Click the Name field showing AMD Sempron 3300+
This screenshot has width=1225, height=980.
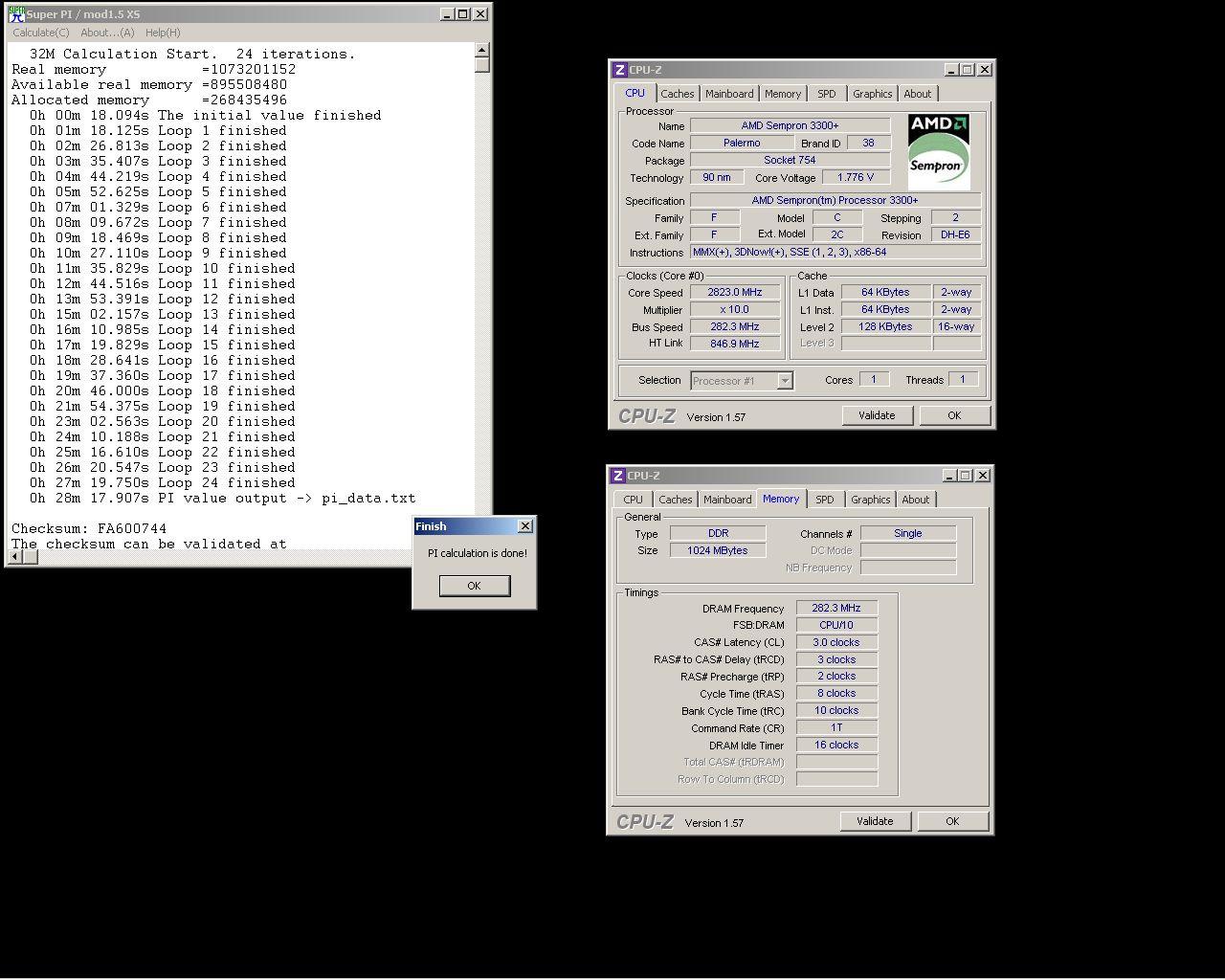(791, 125)
